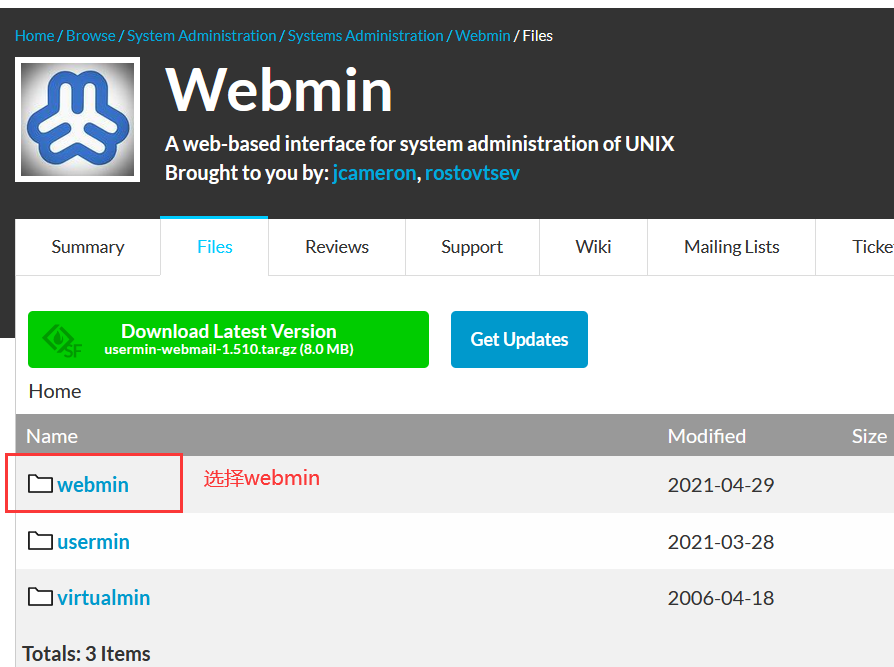The image size is (894, 667).
Task: Go to Home breadcrumb link
Action: (x=34, y=36)
